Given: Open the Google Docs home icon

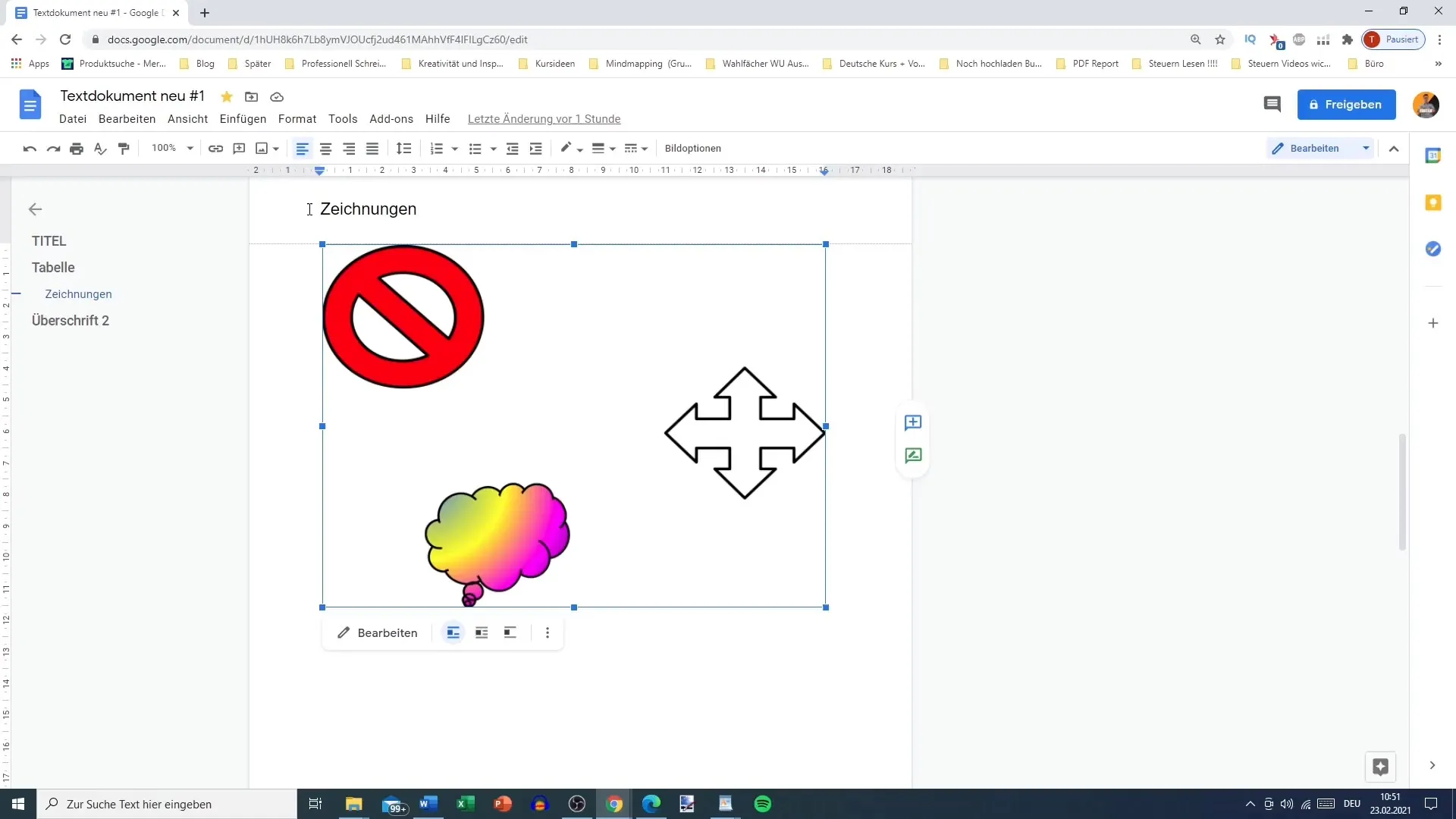Looking at the screenshot, I should (30, 105).
